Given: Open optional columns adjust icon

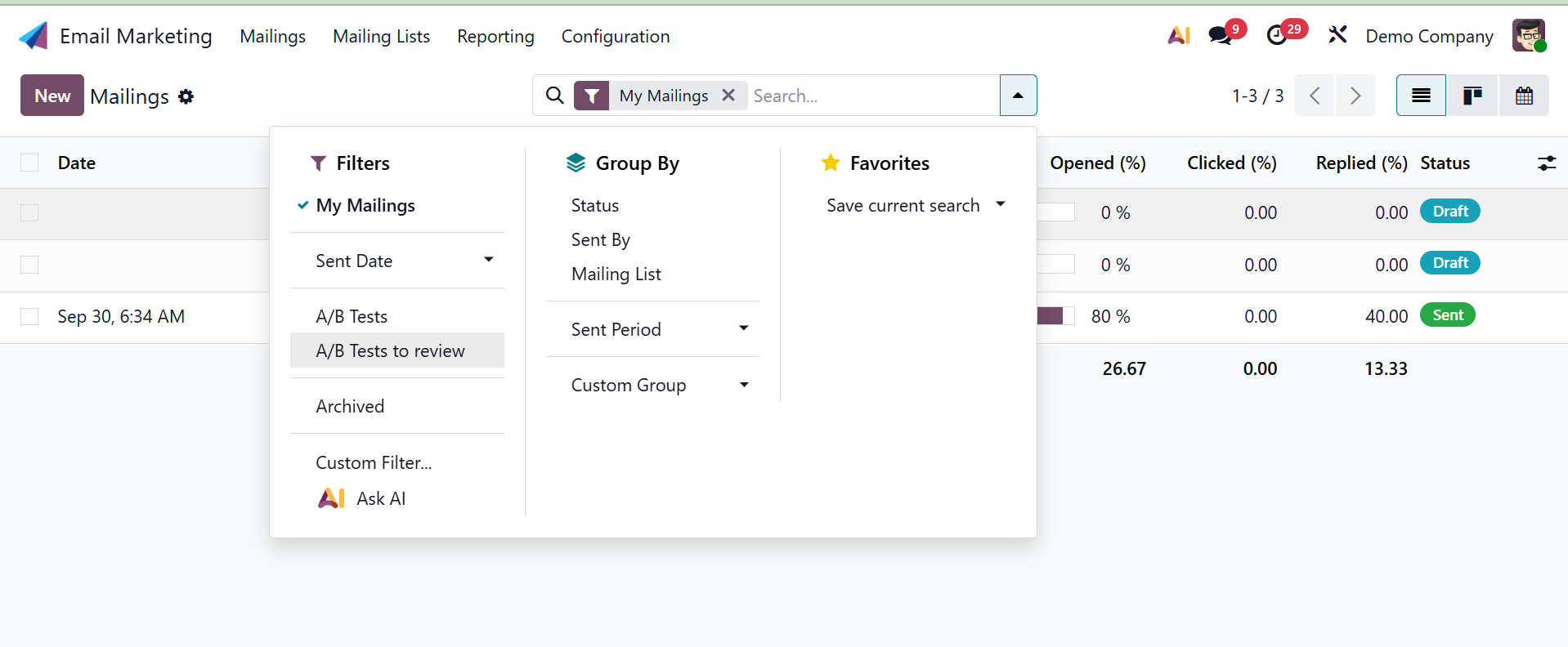Looking at the screenshot, I should [1546, 163].
